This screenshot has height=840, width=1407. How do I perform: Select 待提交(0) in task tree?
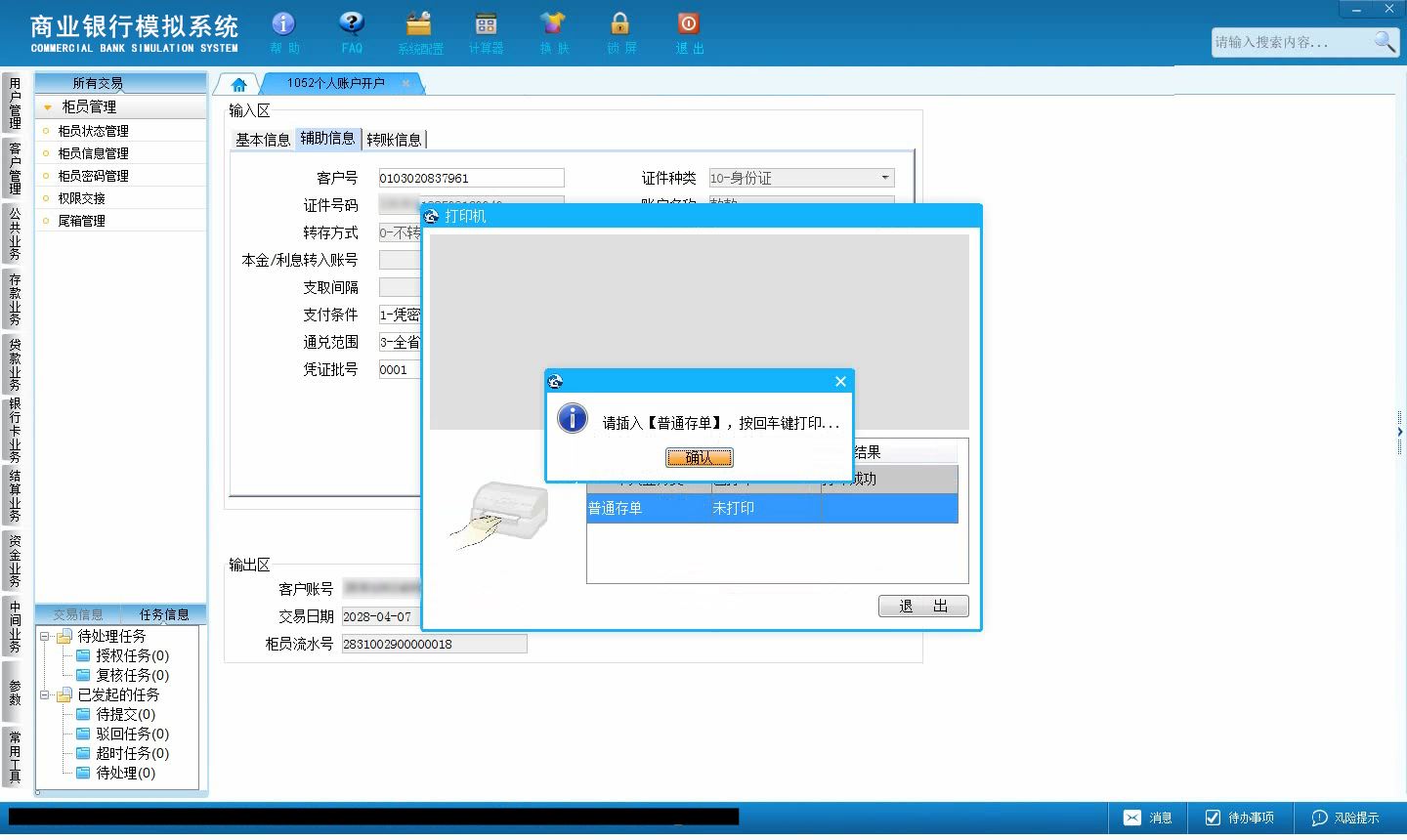click(x=125, y=715)
